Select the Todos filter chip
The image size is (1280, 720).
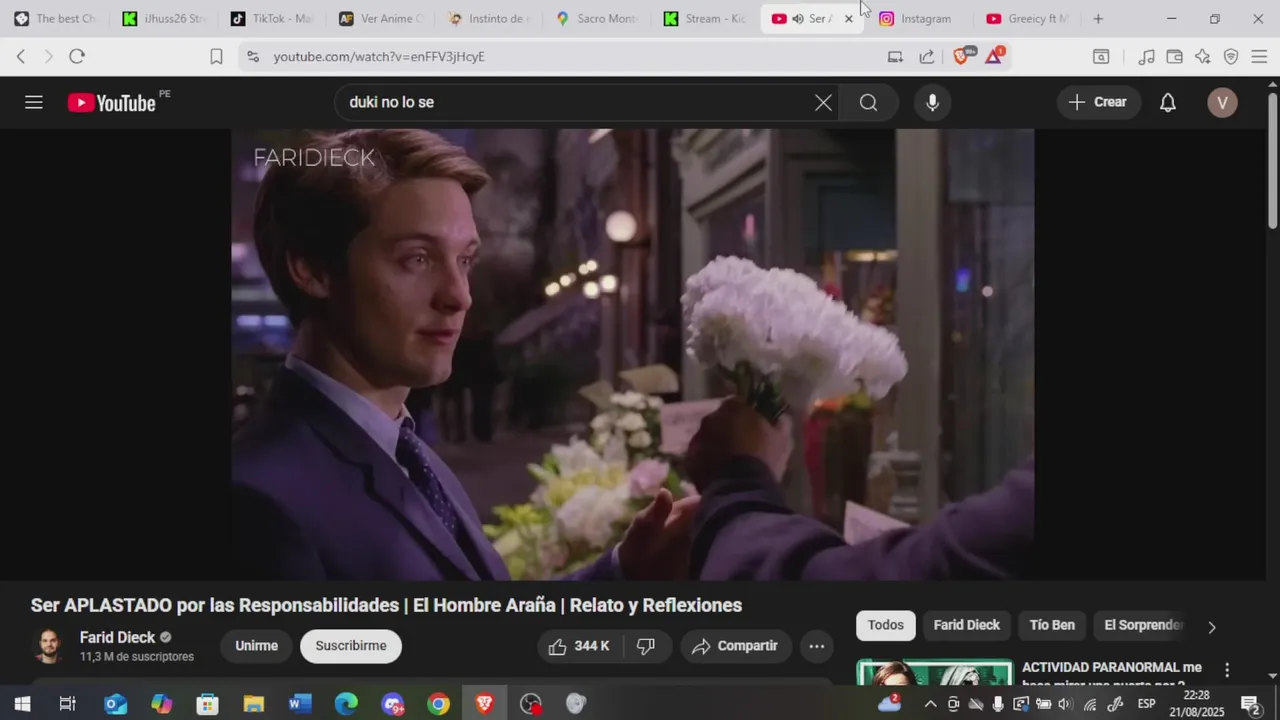[885, 625]
